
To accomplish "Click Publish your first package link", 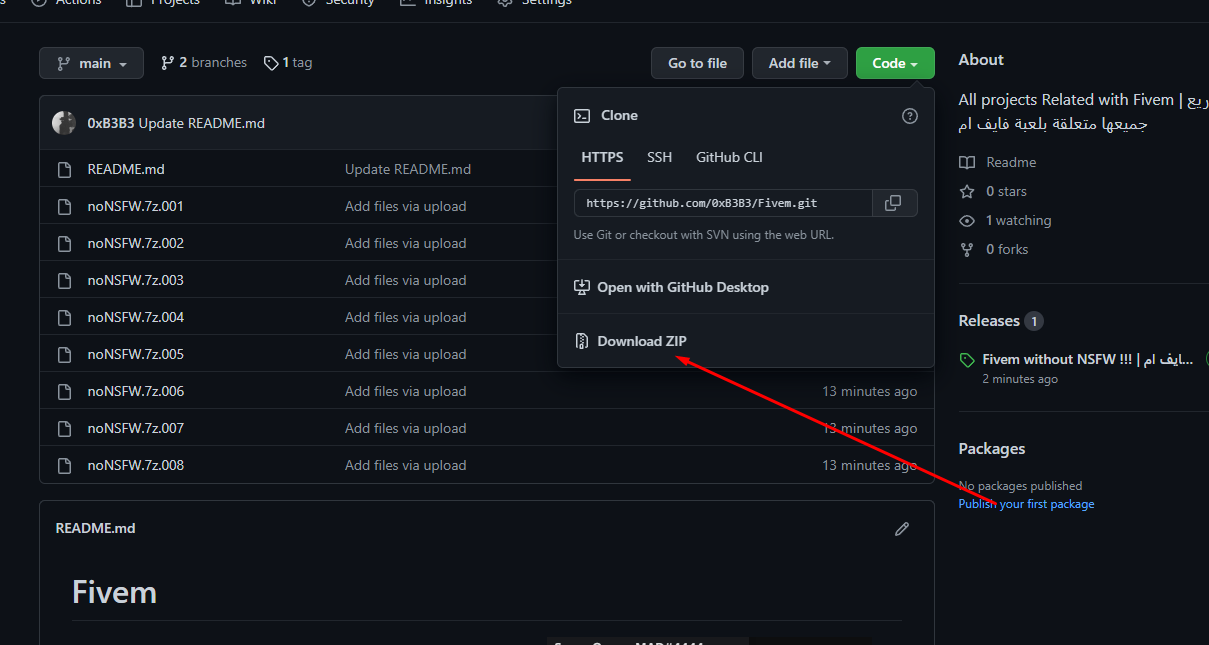I will click(x=1026, y=504).
